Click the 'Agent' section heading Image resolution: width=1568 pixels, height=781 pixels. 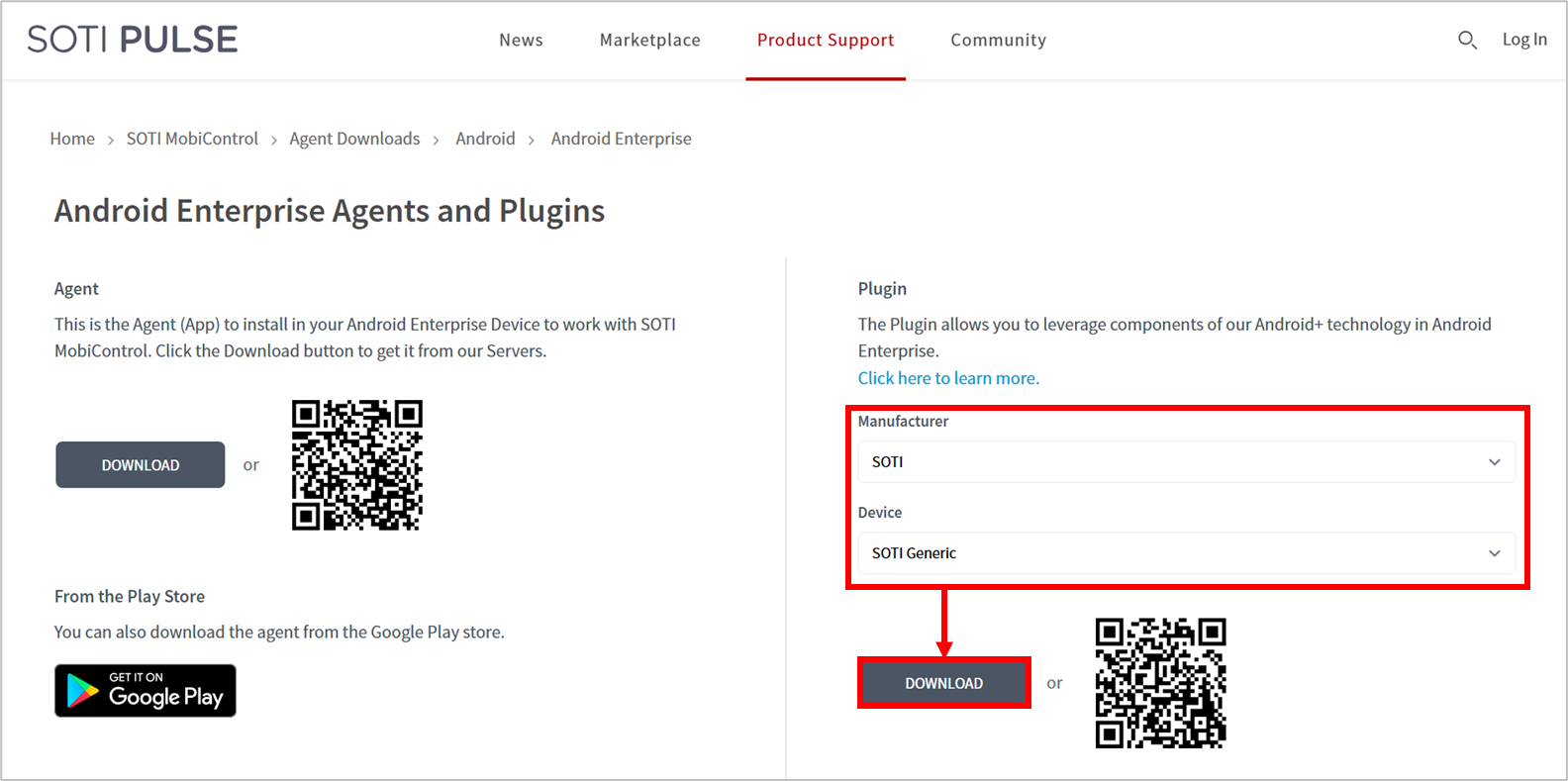tap(76, 289)
